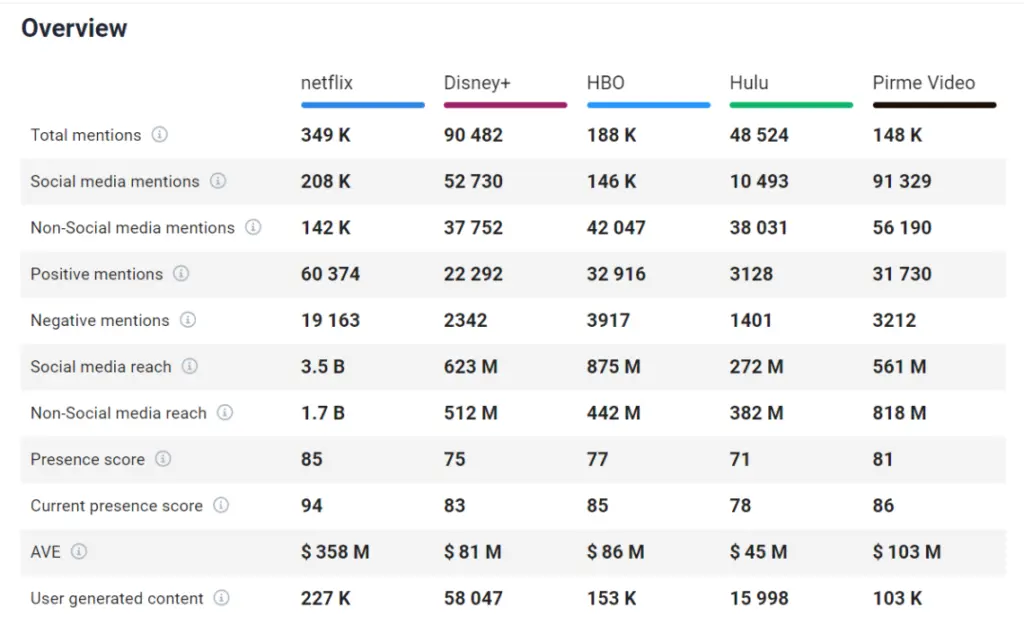This screenshot has height=634, width=1024.
Task: Open User generated content info icon
Action: tap(222, 598)
